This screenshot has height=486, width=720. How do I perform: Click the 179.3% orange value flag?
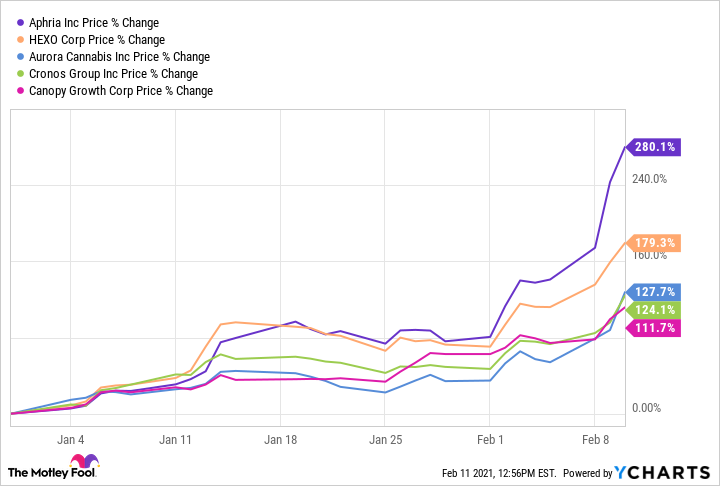pyautogui.click(x=653, y=243)
